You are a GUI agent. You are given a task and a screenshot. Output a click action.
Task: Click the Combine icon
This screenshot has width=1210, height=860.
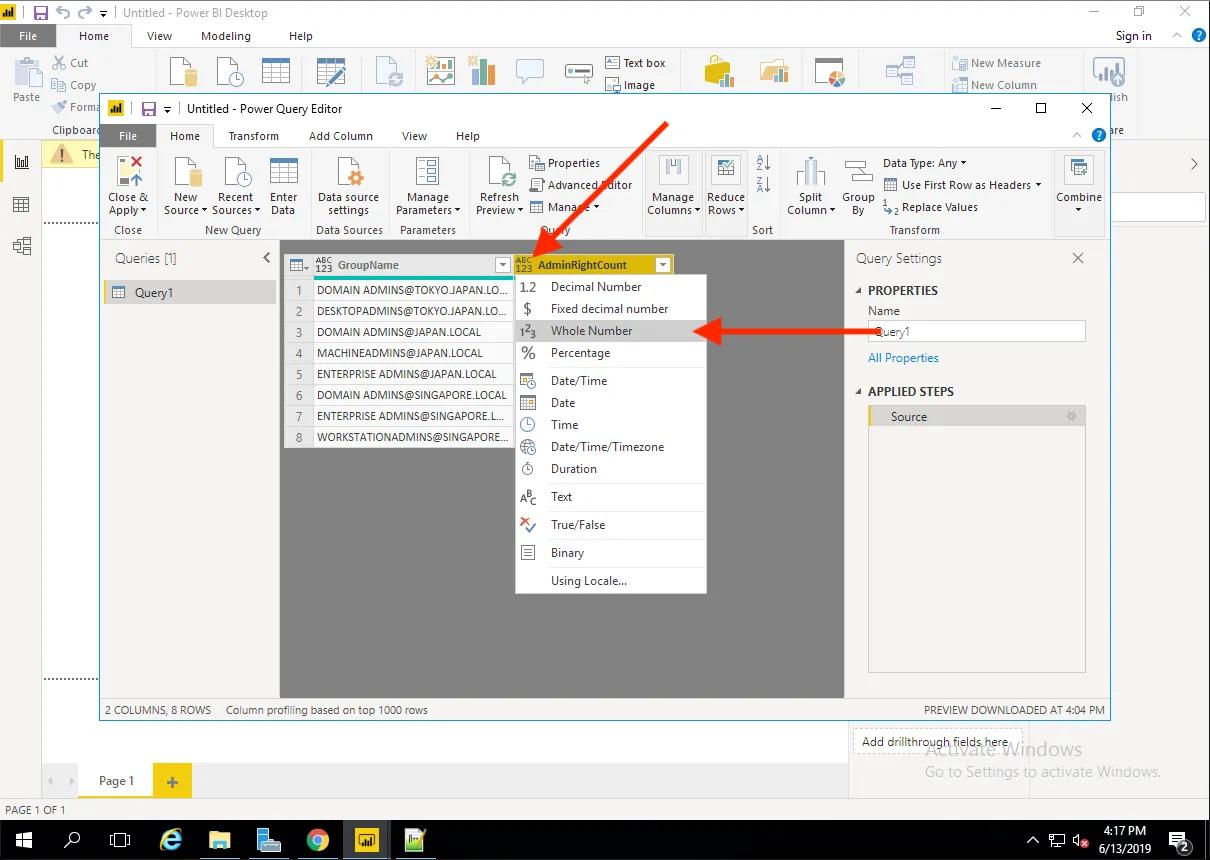[1079, 170]
